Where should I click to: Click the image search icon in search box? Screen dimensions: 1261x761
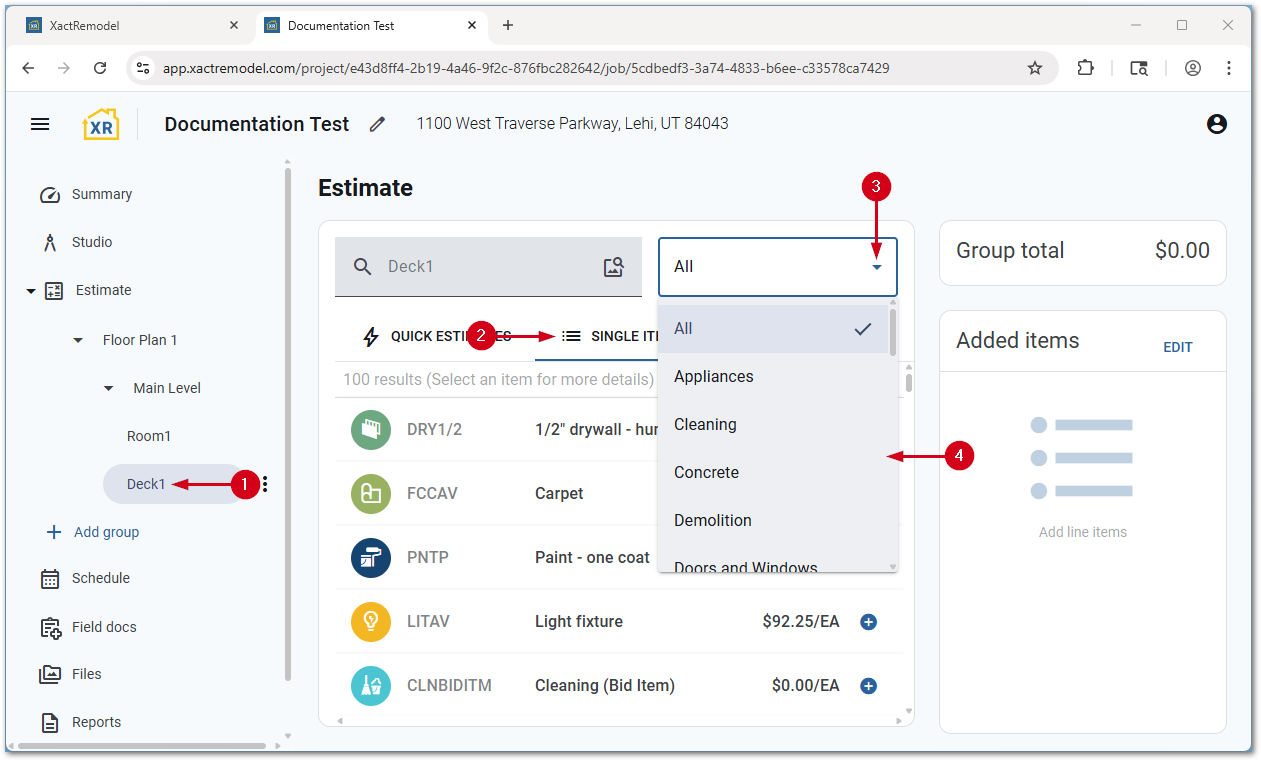coord(613,267)
